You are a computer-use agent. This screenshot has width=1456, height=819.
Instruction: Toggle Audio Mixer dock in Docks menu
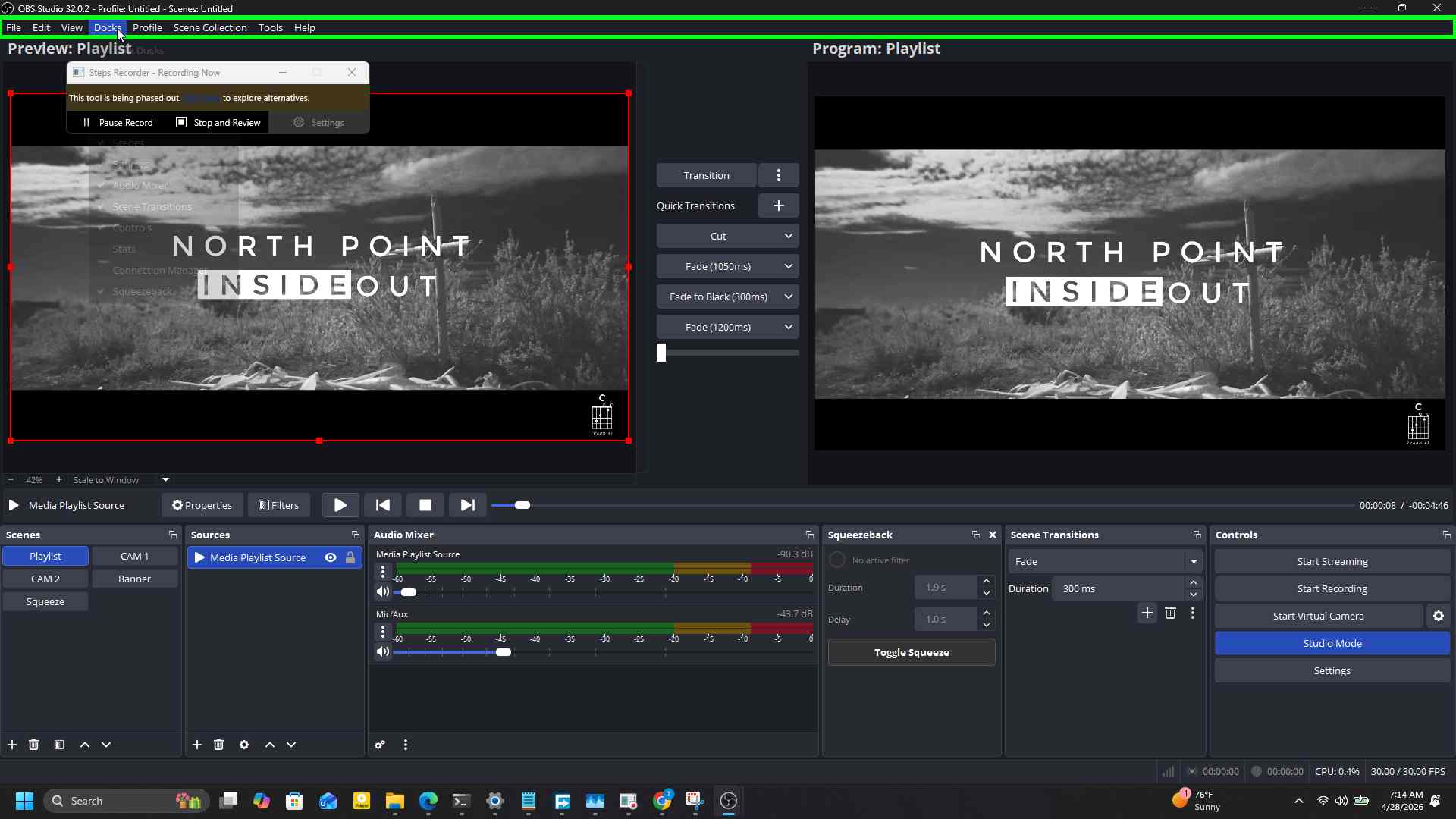point(140,185)
